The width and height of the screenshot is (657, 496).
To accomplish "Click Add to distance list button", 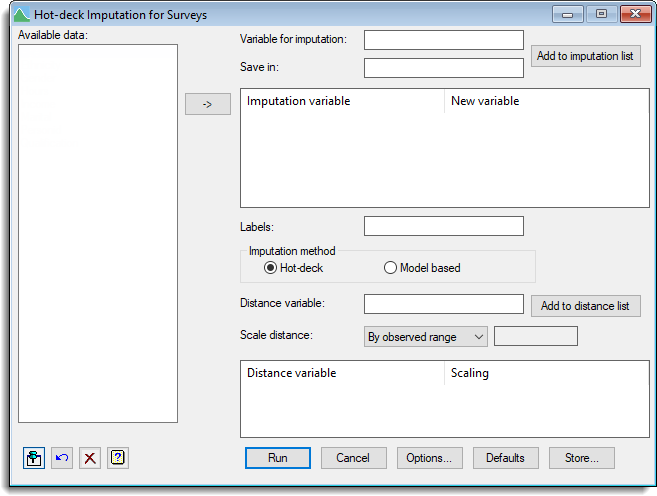I will coord(585,306).
